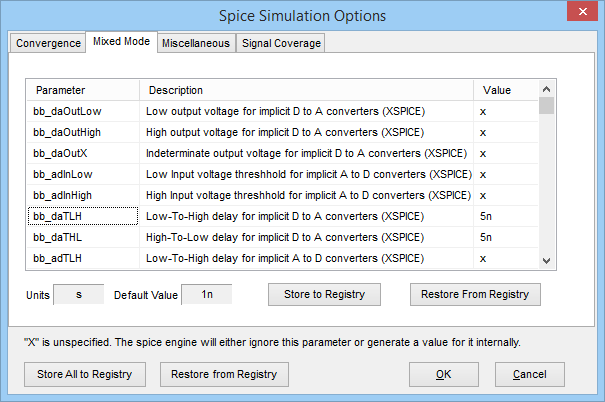Screen dimensions: 605x402
Task: Confirm with the OK button
Action: [443, 374]
